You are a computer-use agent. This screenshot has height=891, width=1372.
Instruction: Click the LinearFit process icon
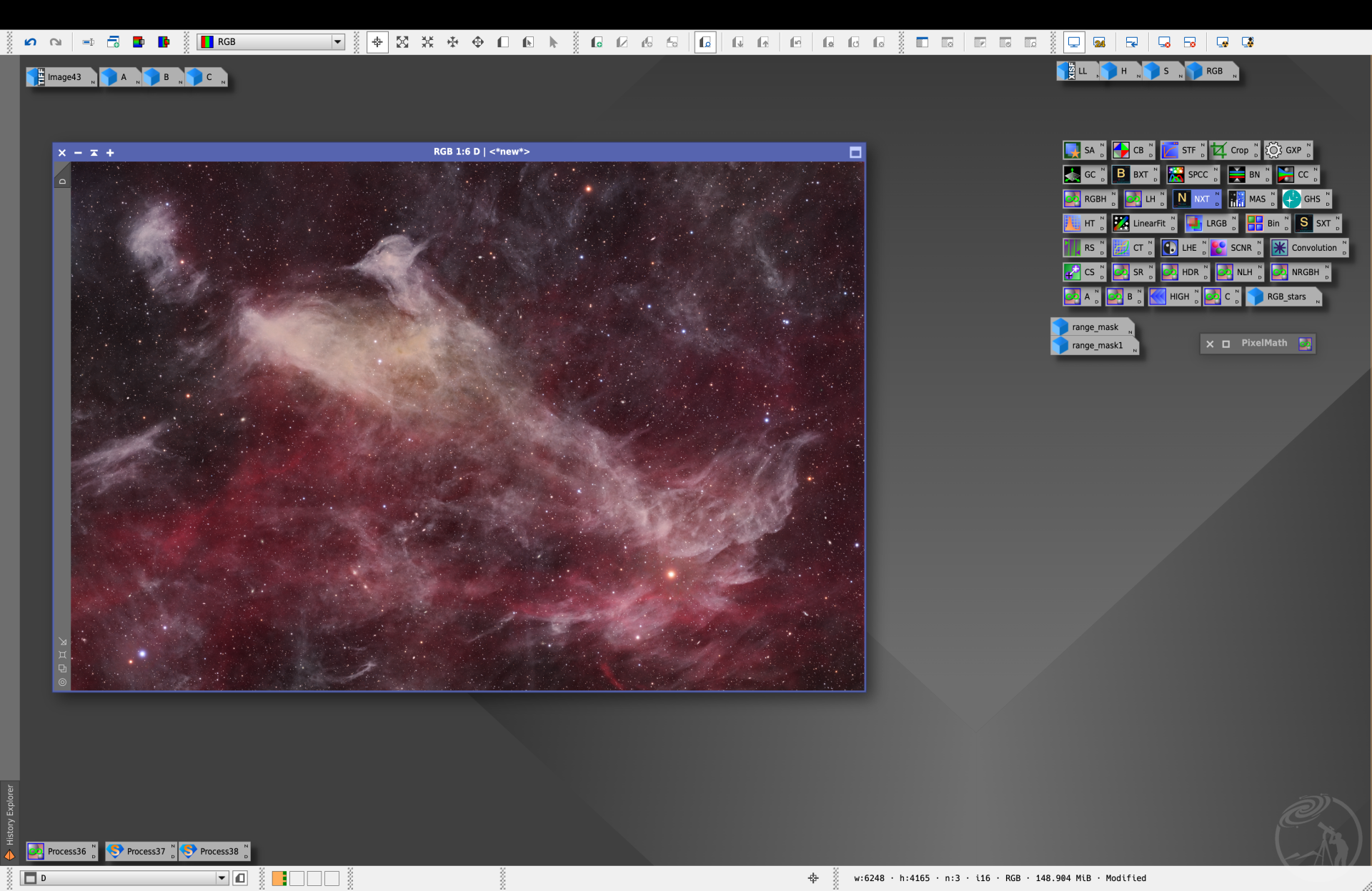tap(1143, 223)
